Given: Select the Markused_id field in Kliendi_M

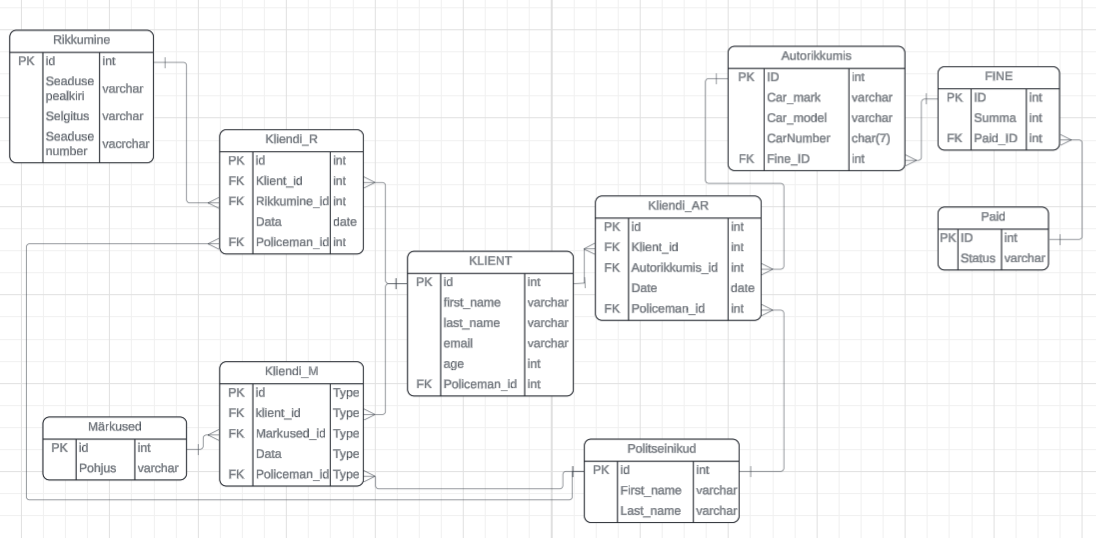Looking at the screenshot, I should tap(290, 432).
